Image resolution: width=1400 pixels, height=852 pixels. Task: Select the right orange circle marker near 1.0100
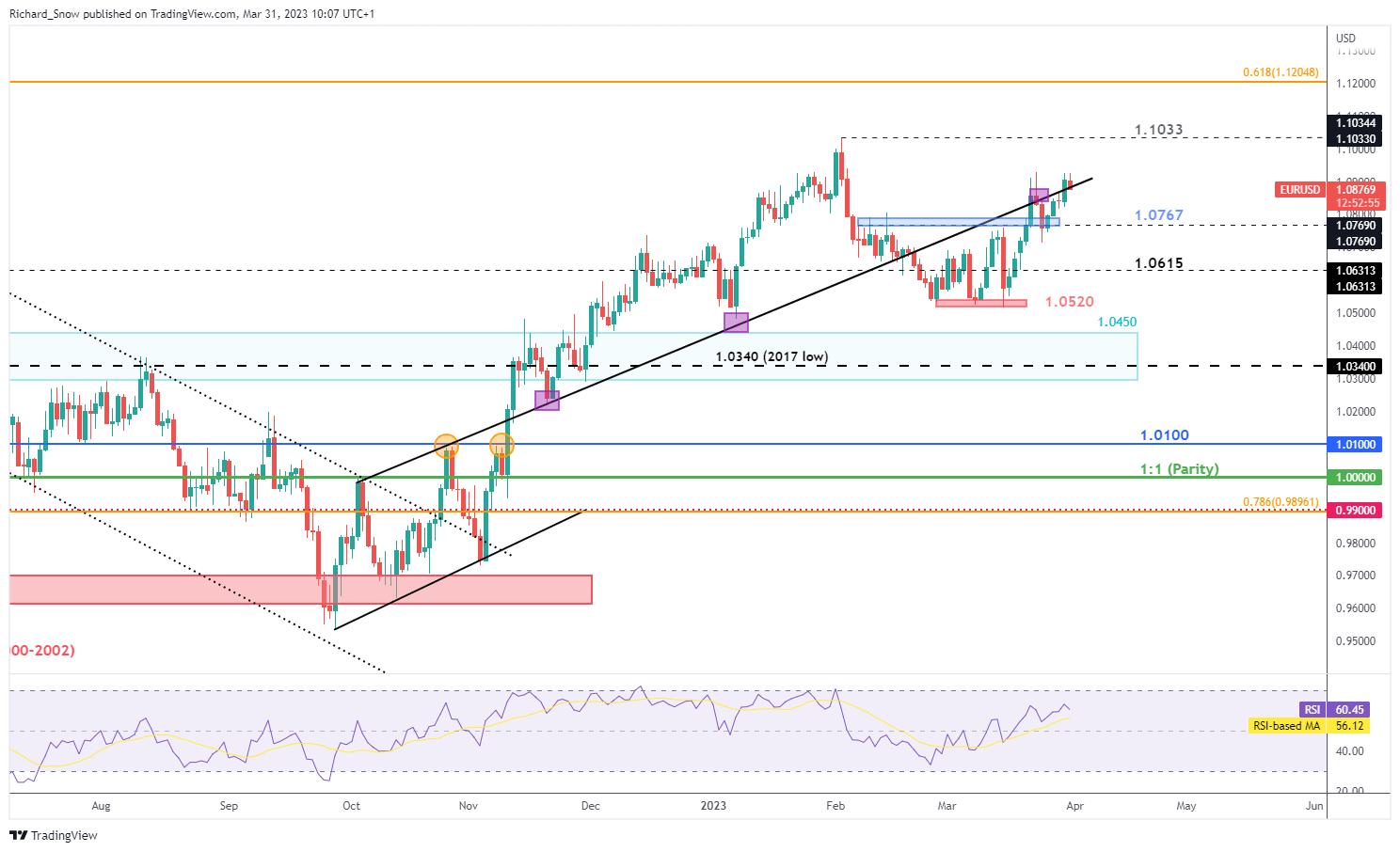(501, 446)
